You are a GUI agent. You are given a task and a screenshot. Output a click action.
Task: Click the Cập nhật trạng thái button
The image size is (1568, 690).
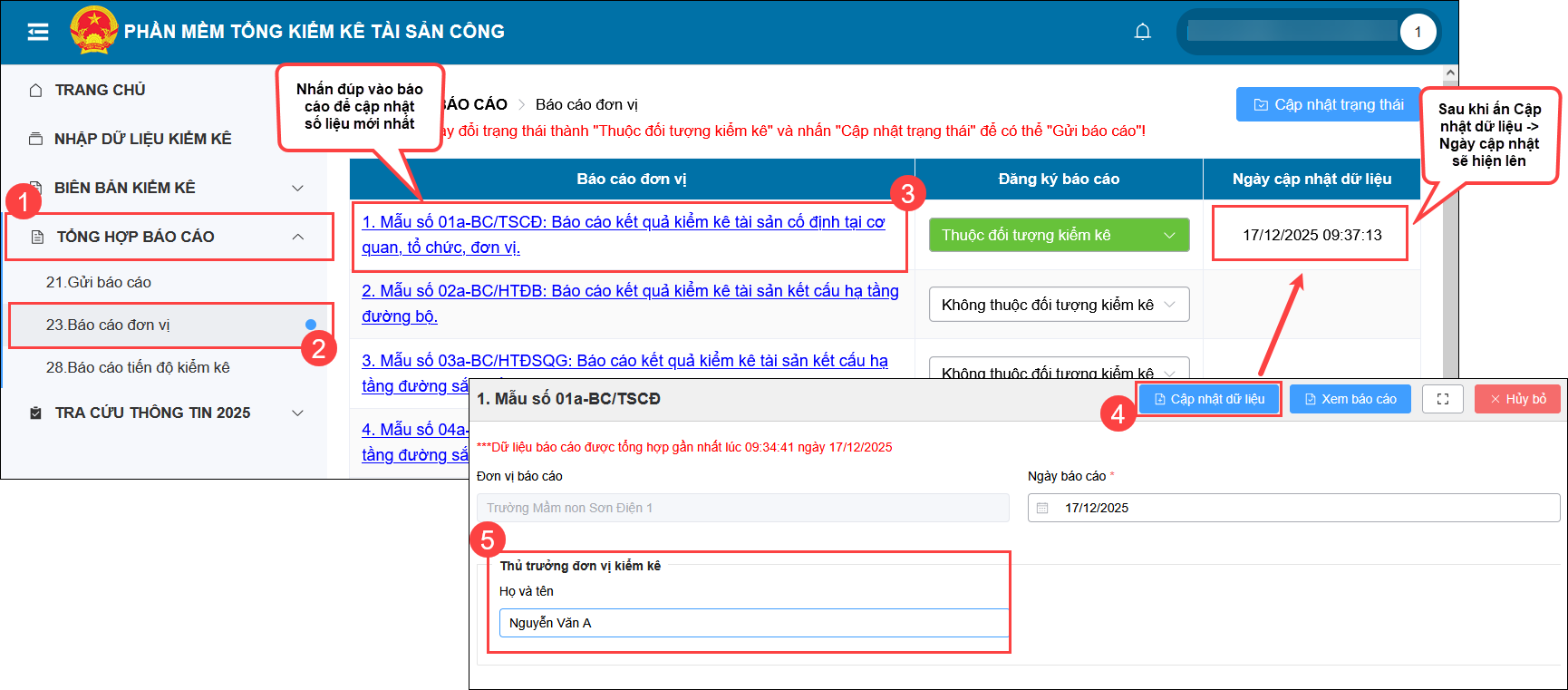tap(1328, 104)
